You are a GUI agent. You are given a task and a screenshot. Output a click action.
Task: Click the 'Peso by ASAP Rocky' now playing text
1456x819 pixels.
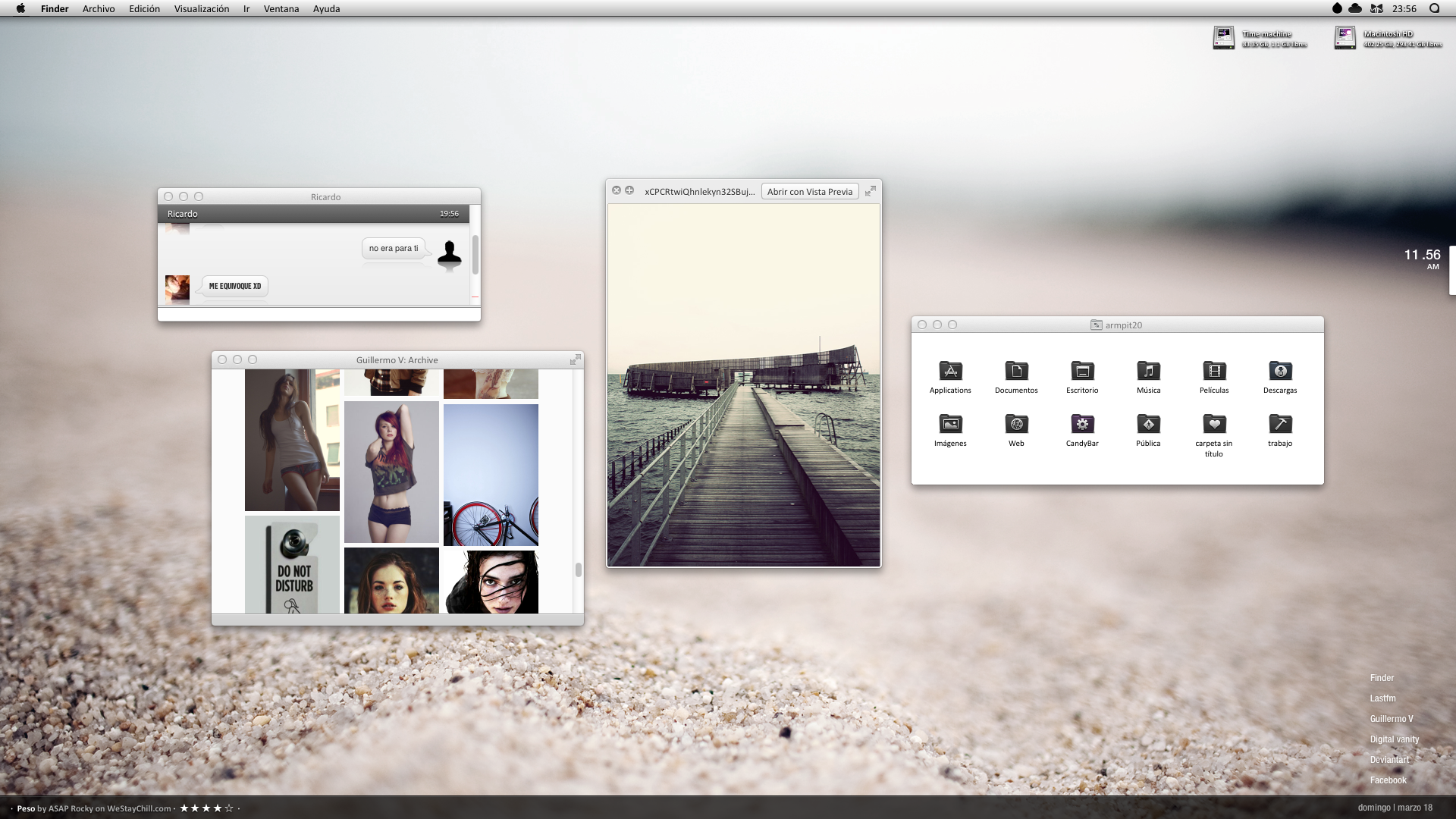pyautogui.click(x=94, y=808)
